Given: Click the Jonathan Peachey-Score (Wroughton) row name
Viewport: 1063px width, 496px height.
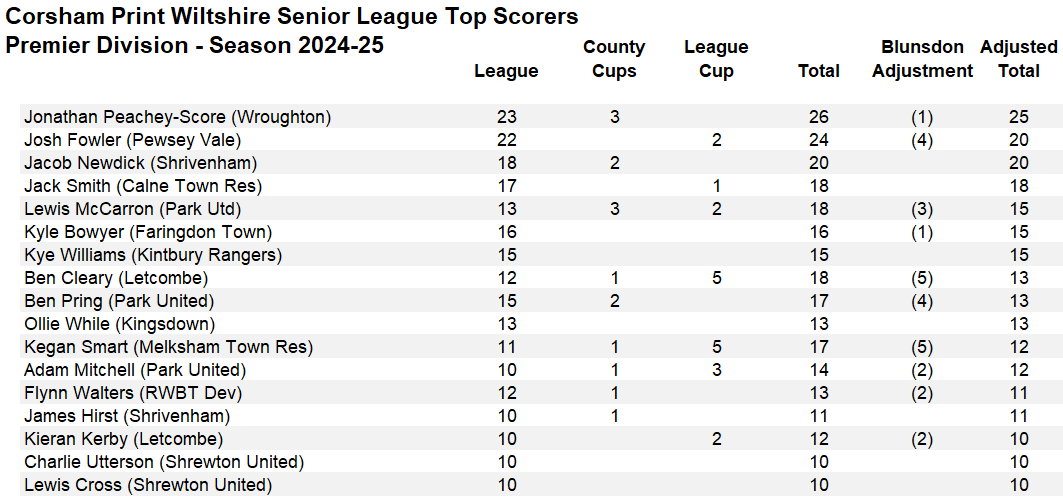Looking at the screenshot, I should [x=177, y=117].
